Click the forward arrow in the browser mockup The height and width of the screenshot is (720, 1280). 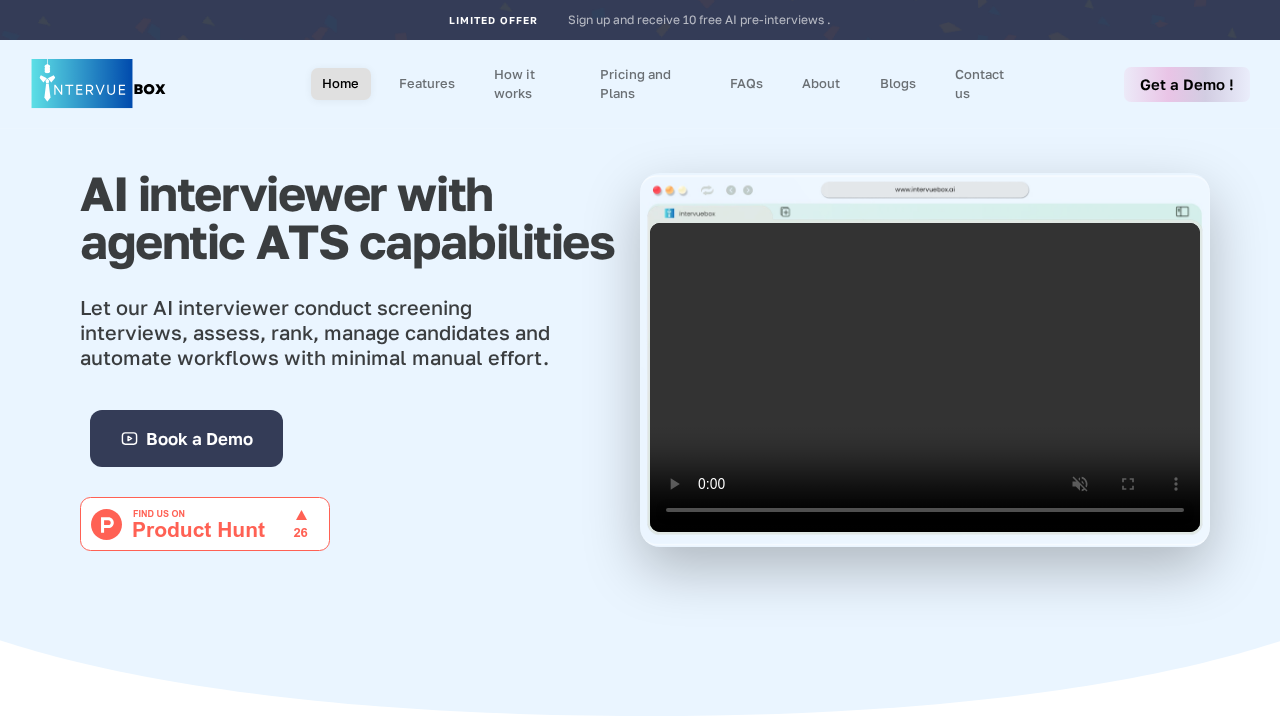pos(748,190)
